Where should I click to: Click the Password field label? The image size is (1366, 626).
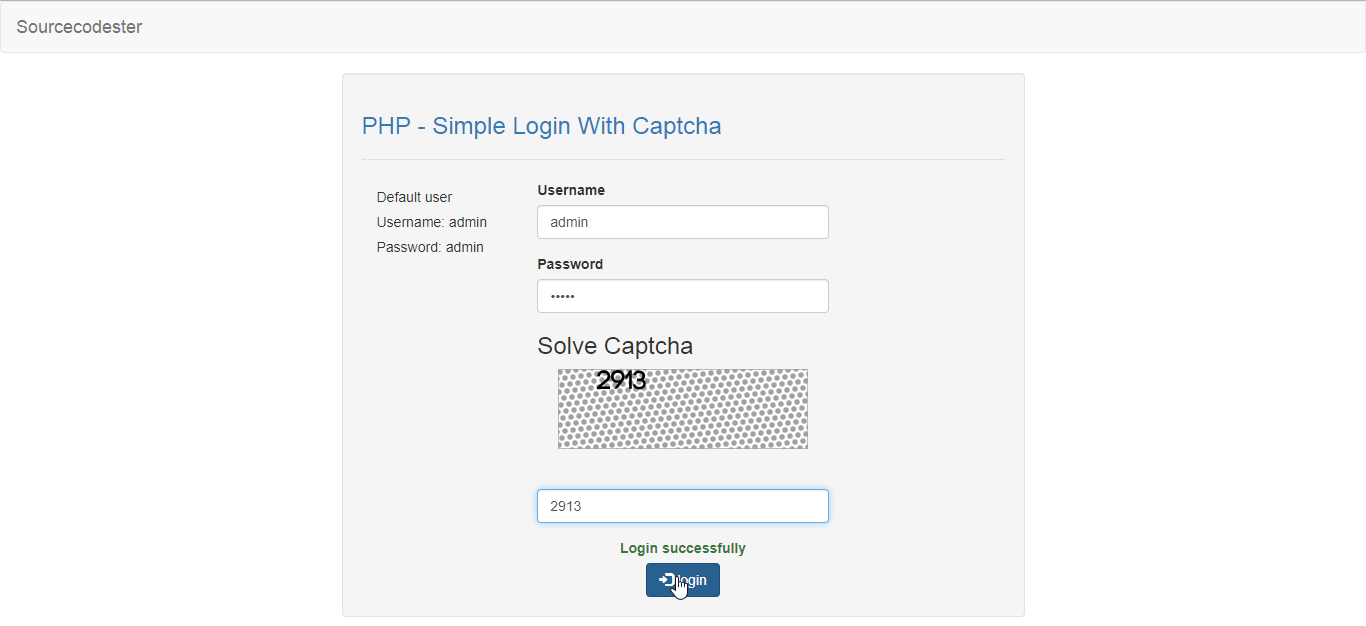[570, 264]
